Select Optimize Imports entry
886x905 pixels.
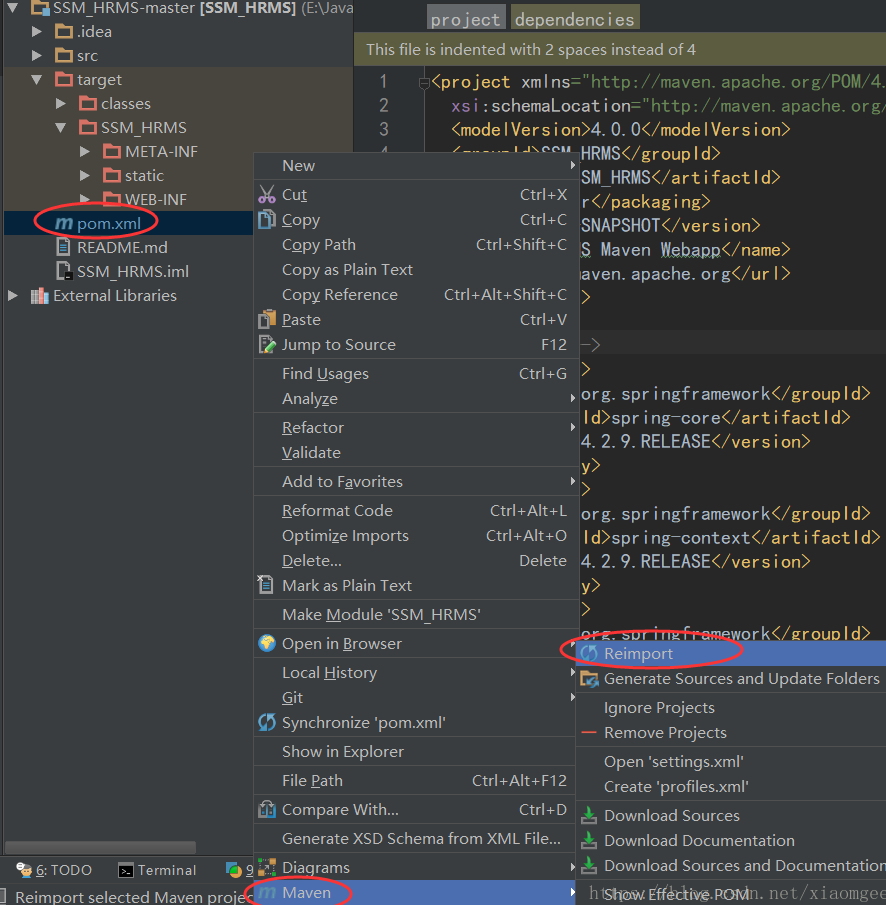tap(416, 536)
